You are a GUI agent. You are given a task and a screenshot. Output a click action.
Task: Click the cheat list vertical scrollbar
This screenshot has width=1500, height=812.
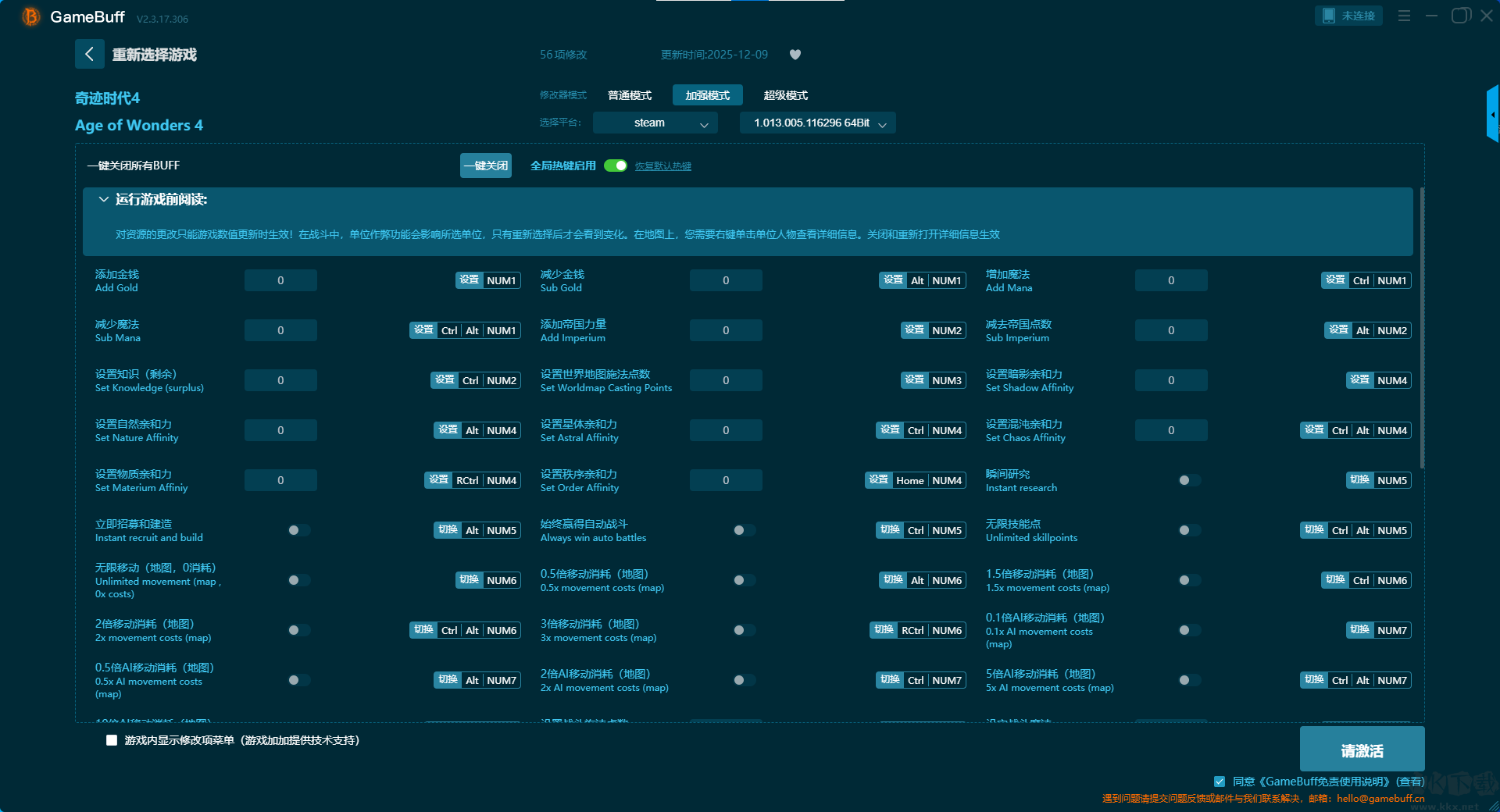pyautogui.click(x=1421, y=328)
